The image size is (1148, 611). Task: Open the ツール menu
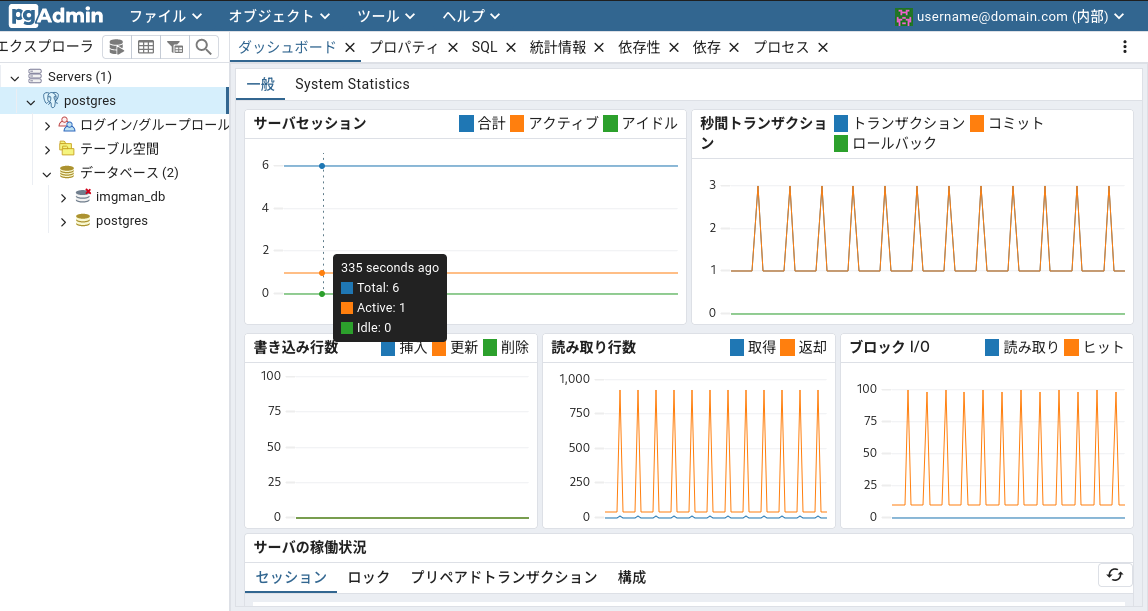pyautogui.click(x=385, y=16)
